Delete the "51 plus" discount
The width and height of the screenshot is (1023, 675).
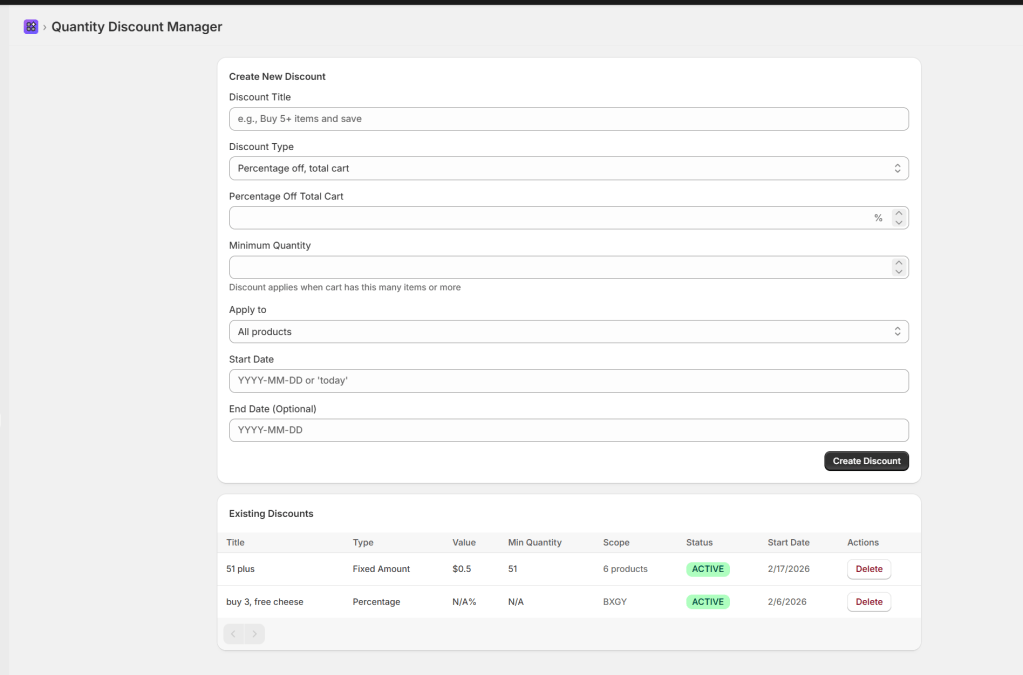868,569
